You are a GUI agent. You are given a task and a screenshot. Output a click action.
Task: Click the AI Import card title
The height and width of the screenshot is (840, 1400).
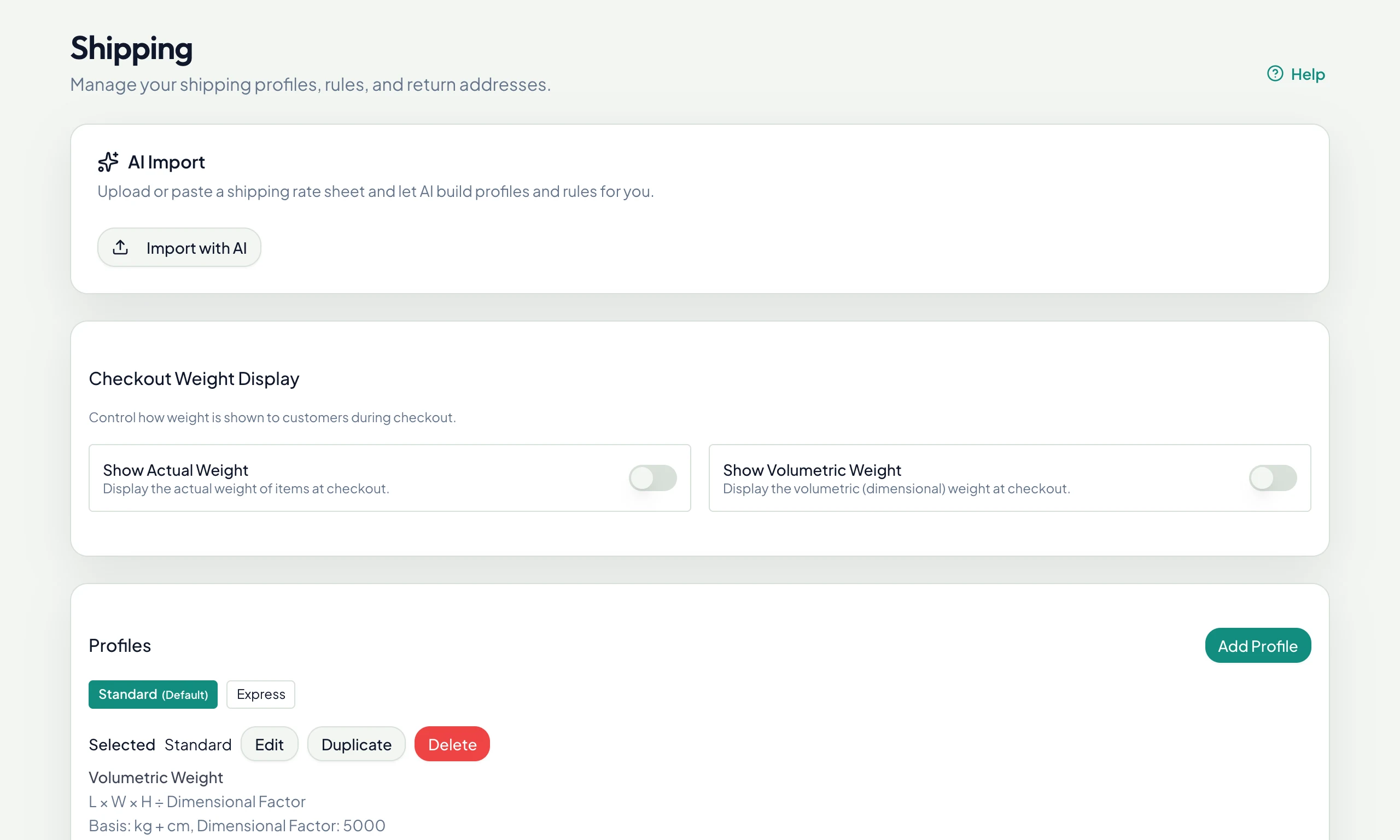(x=166, y=162)
